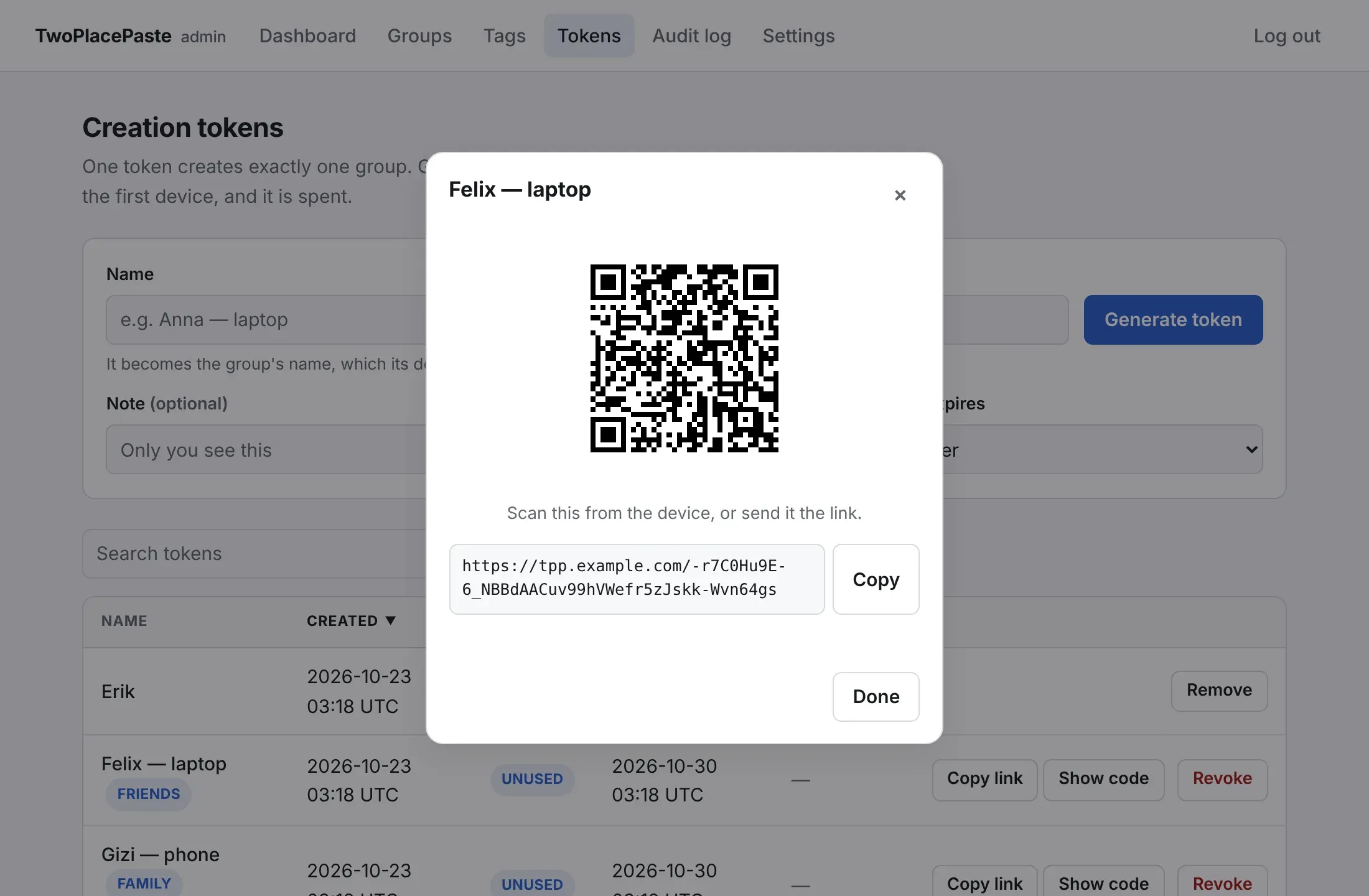Open the Audit log
The image size is (1369, 896).
tap(691, 36)
